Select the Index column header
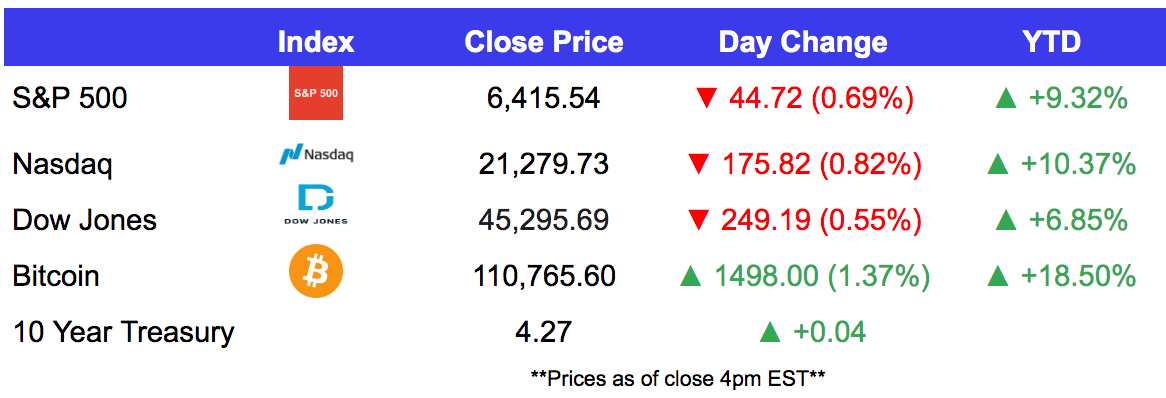 tap(316, 42)
